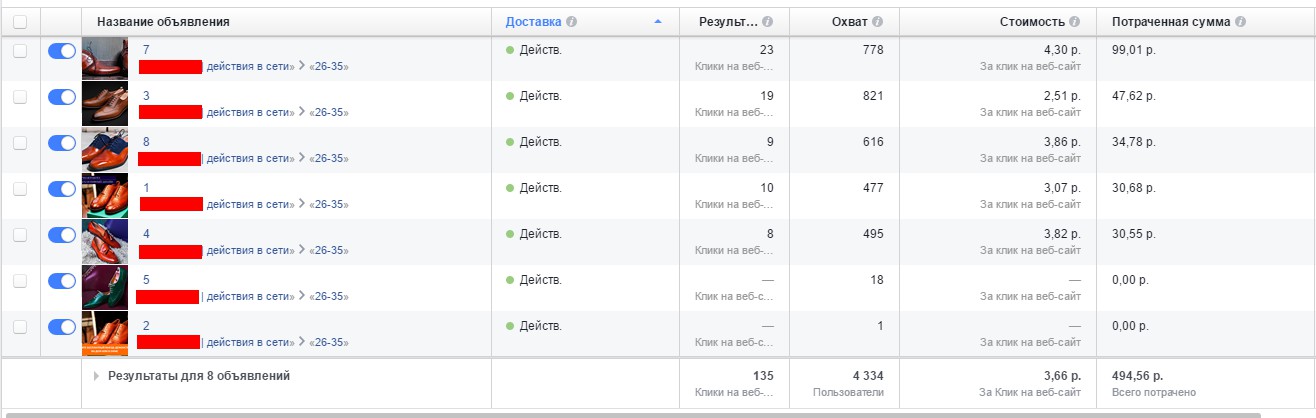Open green shoe thumbnail of ad 5
Screen dimensions: 1316x418
105,288
